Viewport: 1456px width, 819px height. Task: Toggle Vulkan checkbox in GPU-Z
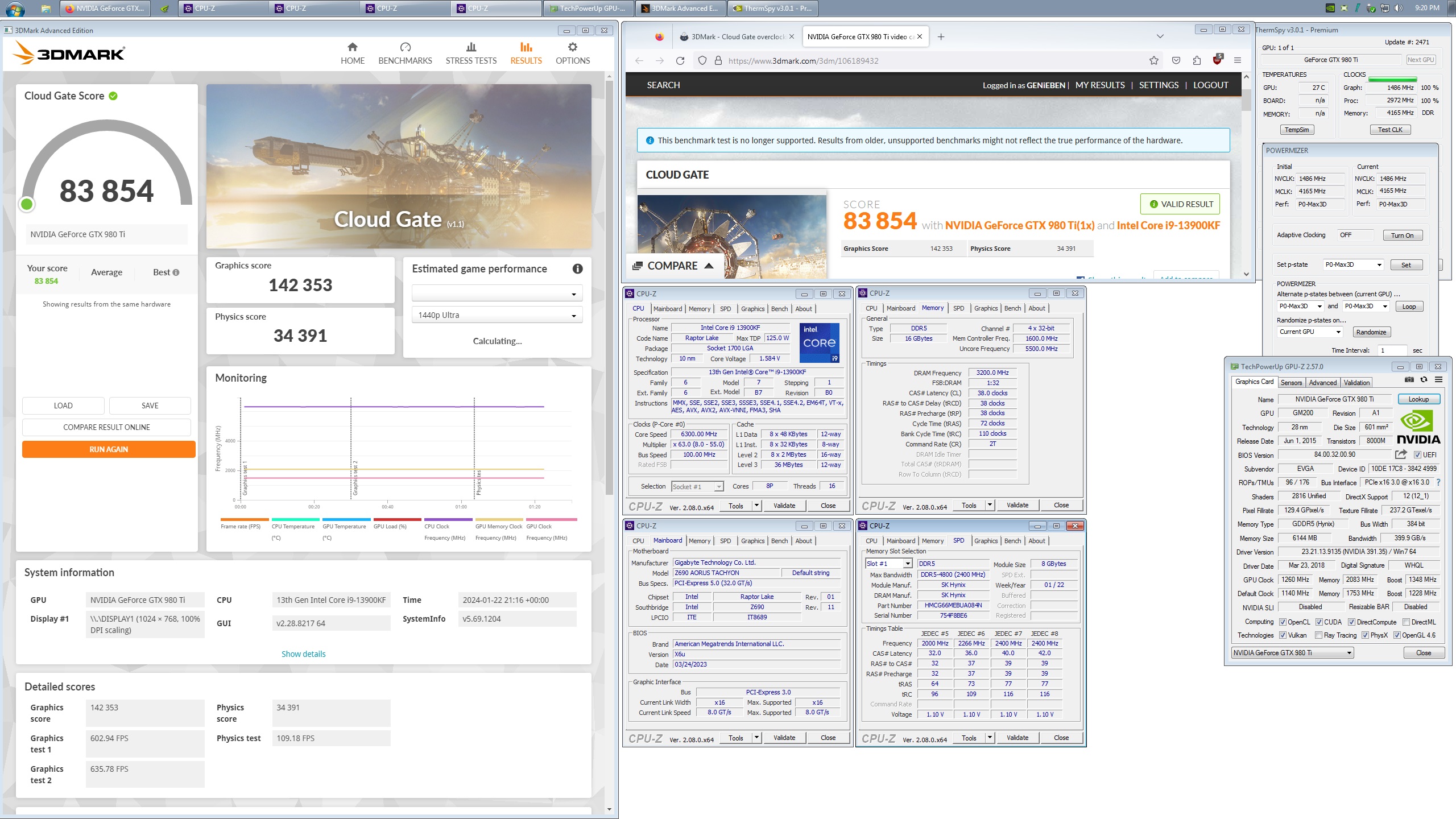1283,635
